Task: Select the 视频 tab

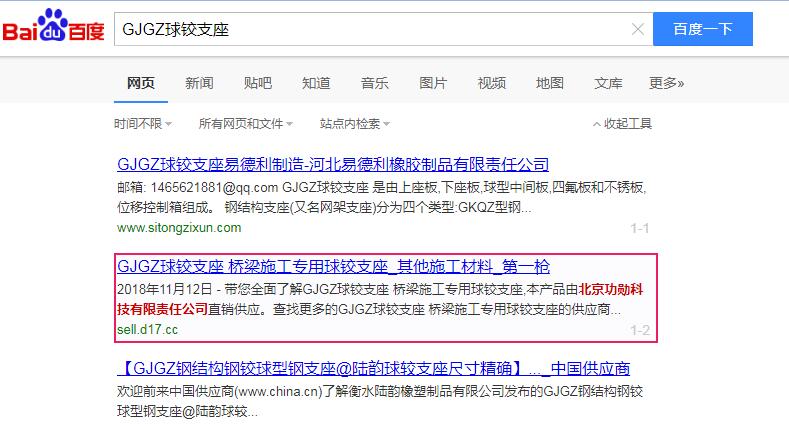Action: click(x=491, y=83)
